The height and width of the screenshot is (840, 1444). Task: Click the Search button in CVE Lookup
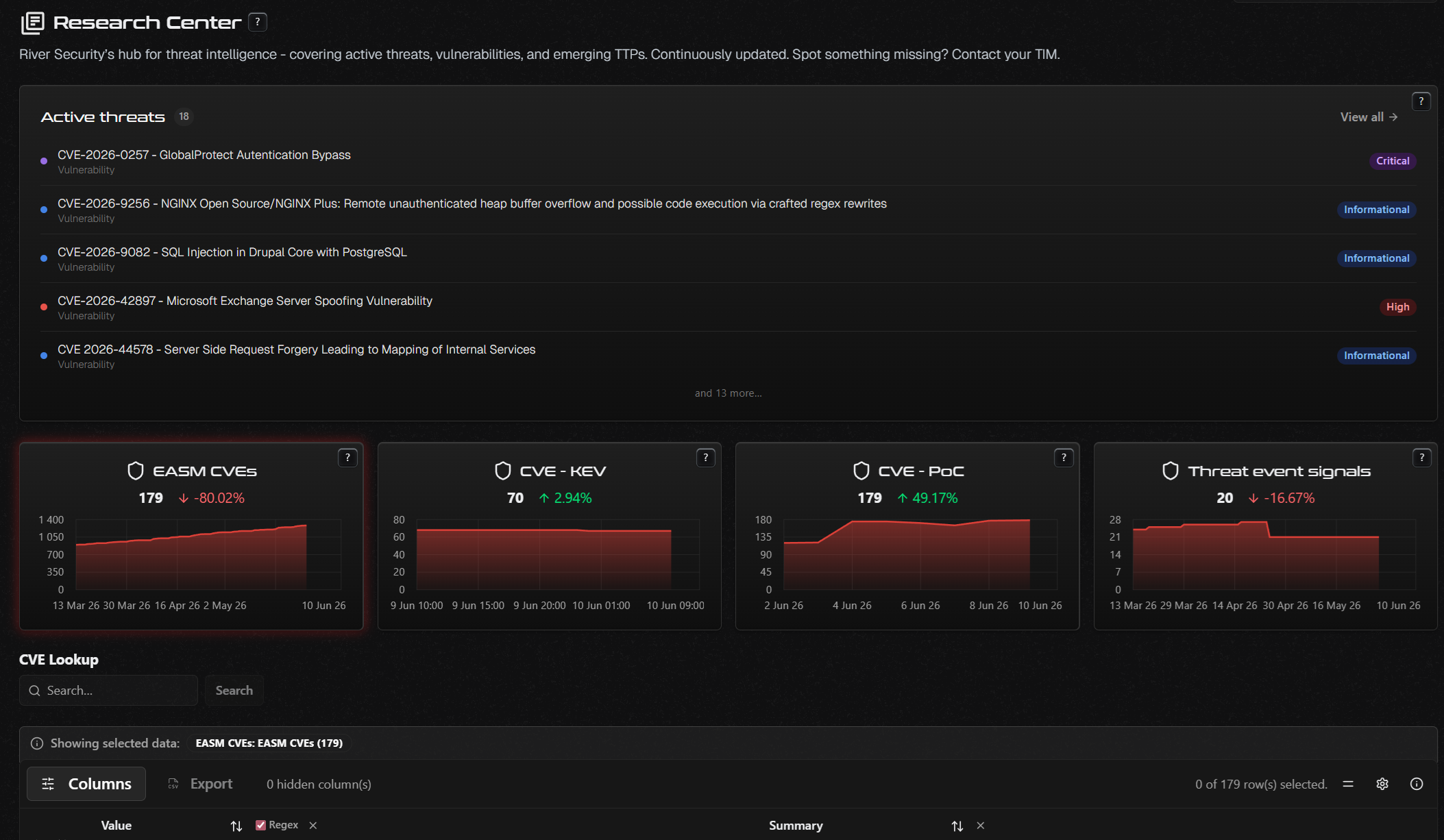click(x=234, y=691)
